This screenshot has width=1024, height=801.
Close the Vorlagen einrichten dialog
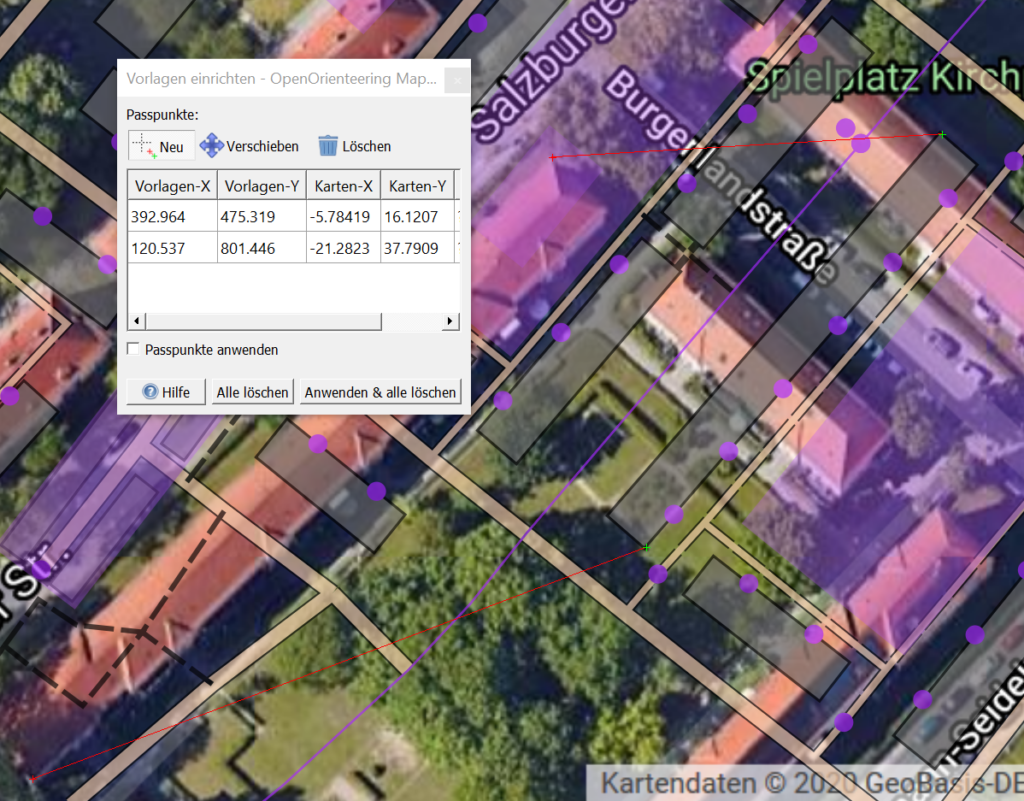click(457, 79)
